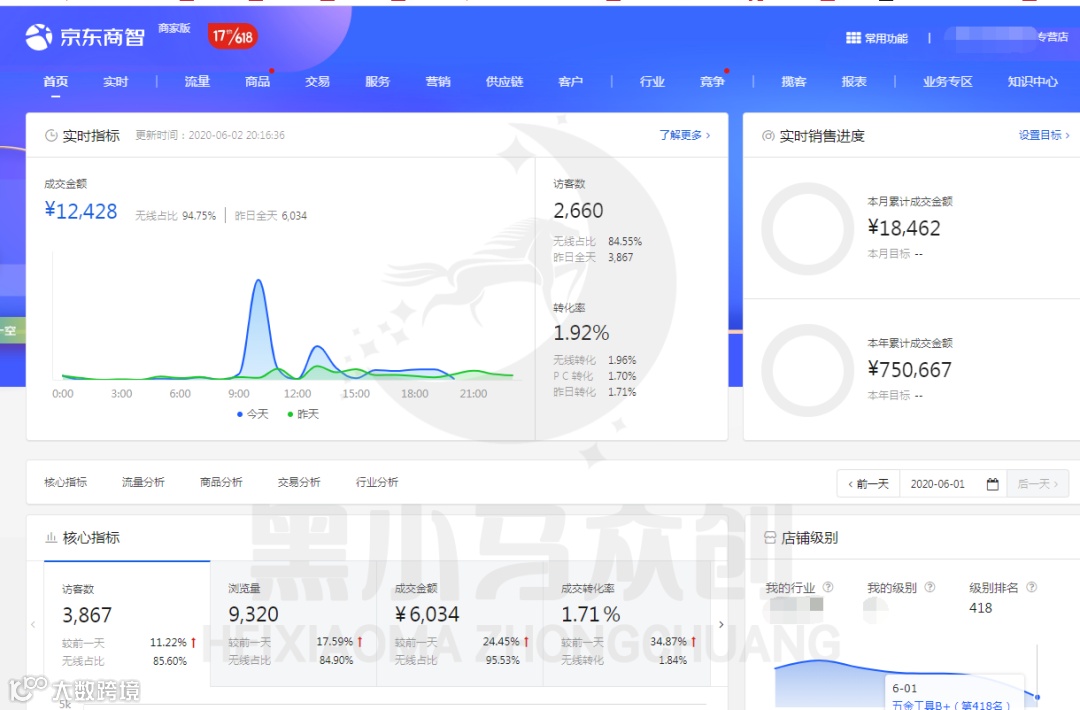Click the target icon beside 实时销售进度
The width and height of the screenshot is (1080, 710).
pos(768,136)
